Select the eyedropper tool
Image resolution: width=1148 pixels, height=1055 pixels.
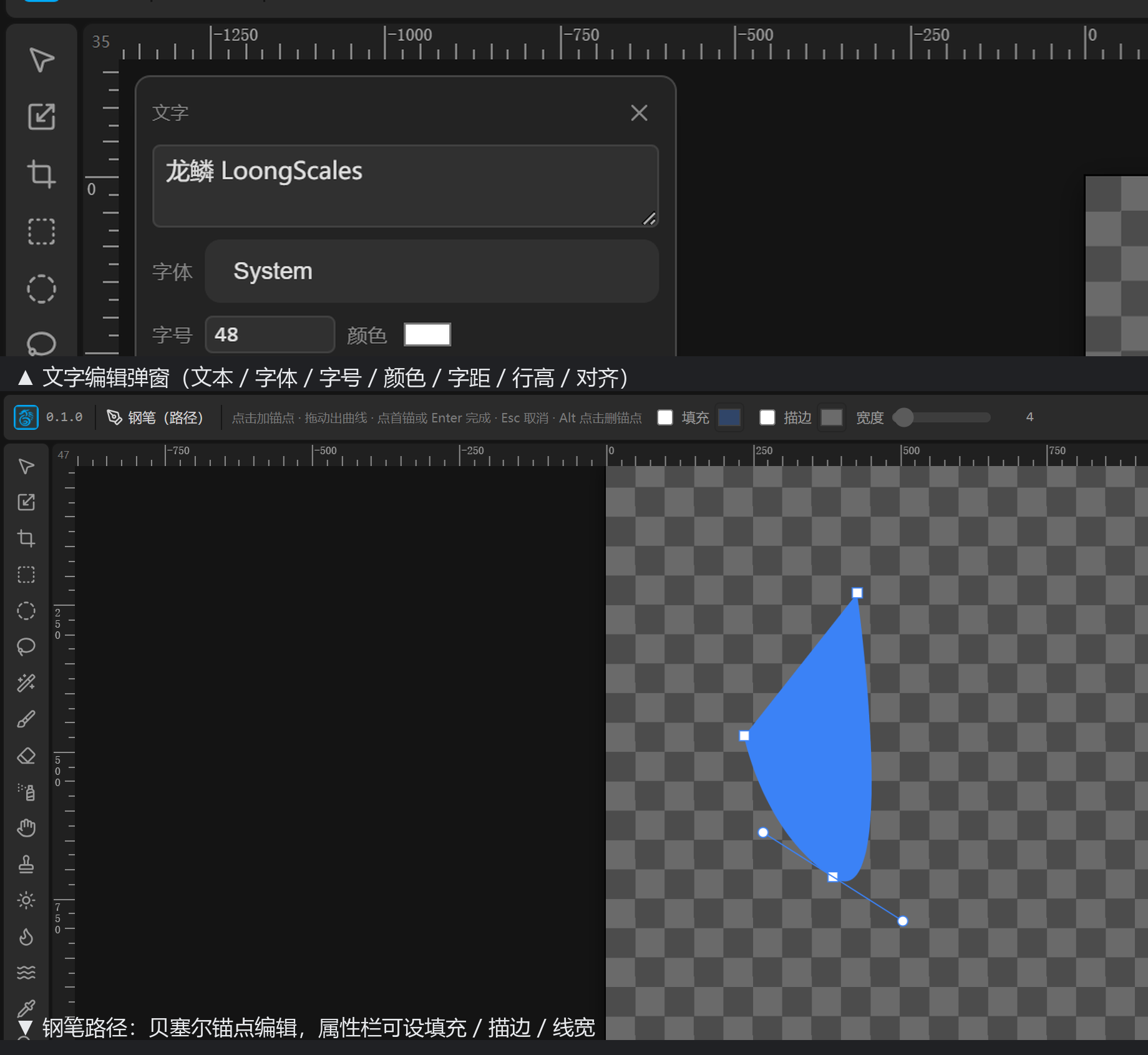pyautogui.click(x=26, y=1008)
